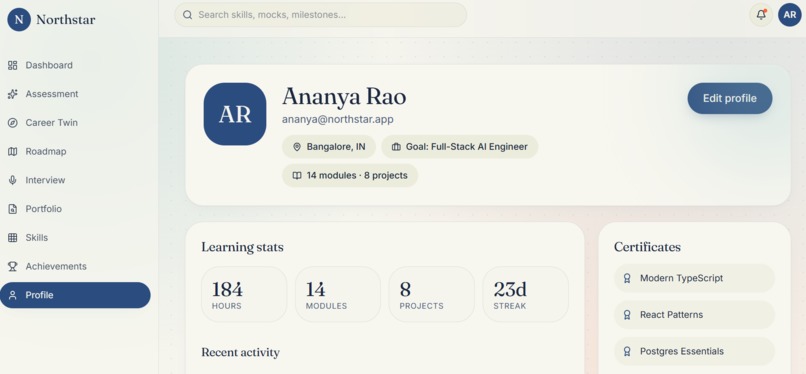Click the Ananya Rao name heading

344,97
